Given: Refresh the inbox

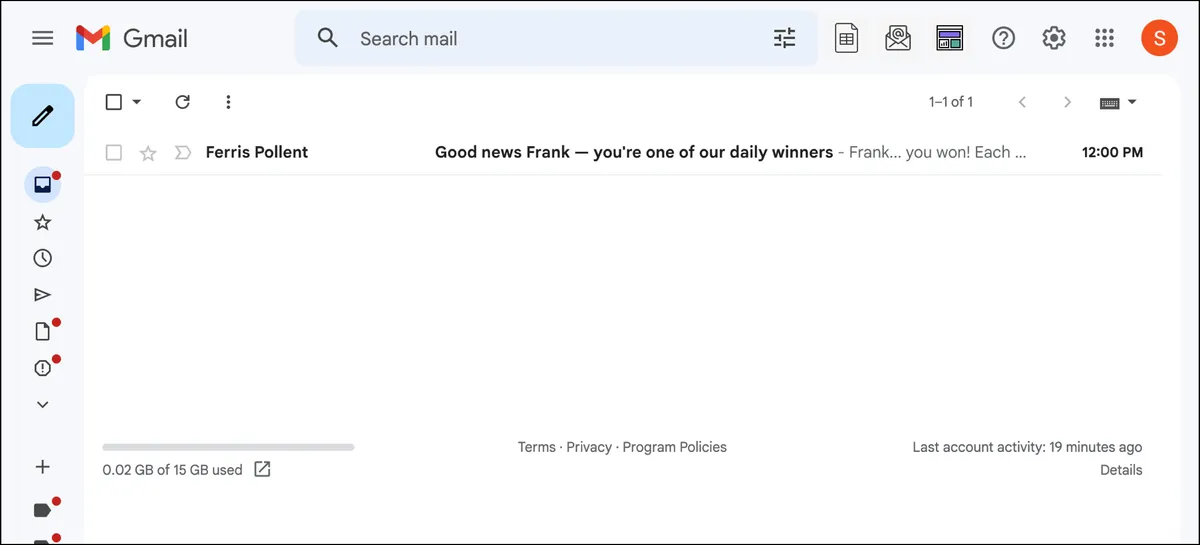Looking at the screenshot, I should [182, 102].
